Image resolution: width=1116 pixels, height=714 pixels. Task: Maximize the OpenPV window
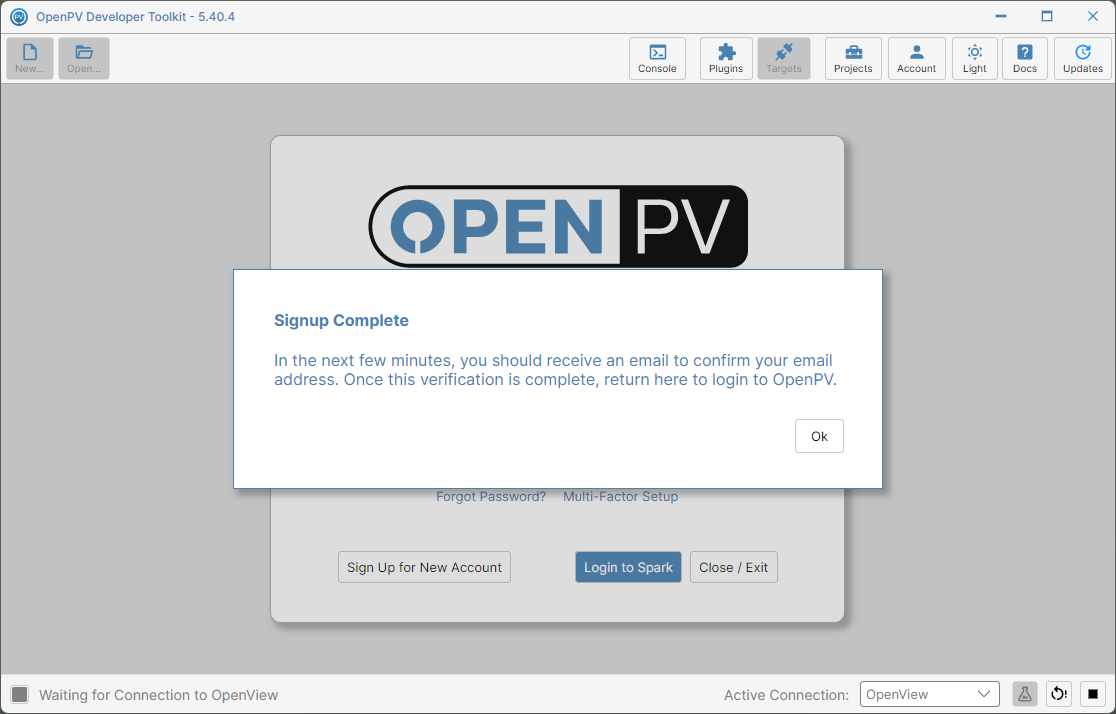tap(1047, 16)
